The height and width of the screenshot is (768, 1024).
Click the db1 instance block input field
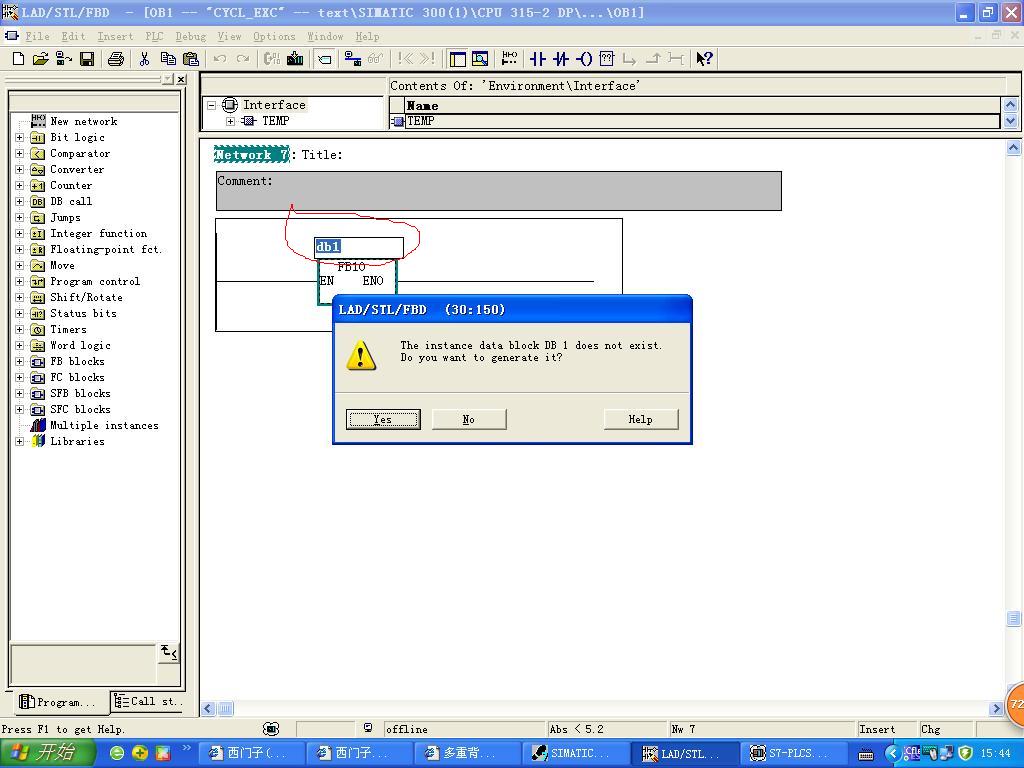point(359,247)
